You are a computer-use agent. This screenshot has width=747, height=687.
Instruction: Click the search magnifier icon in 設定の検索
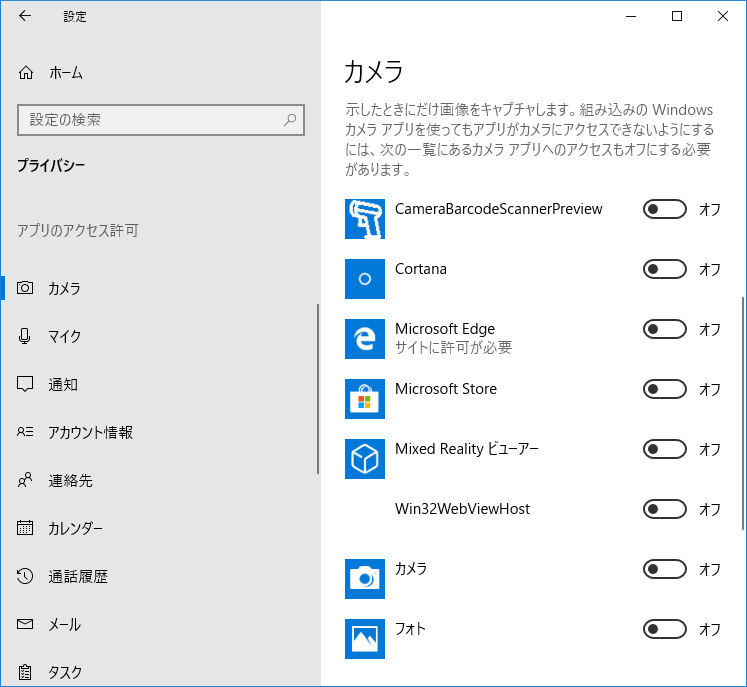[x=290, y=120]
